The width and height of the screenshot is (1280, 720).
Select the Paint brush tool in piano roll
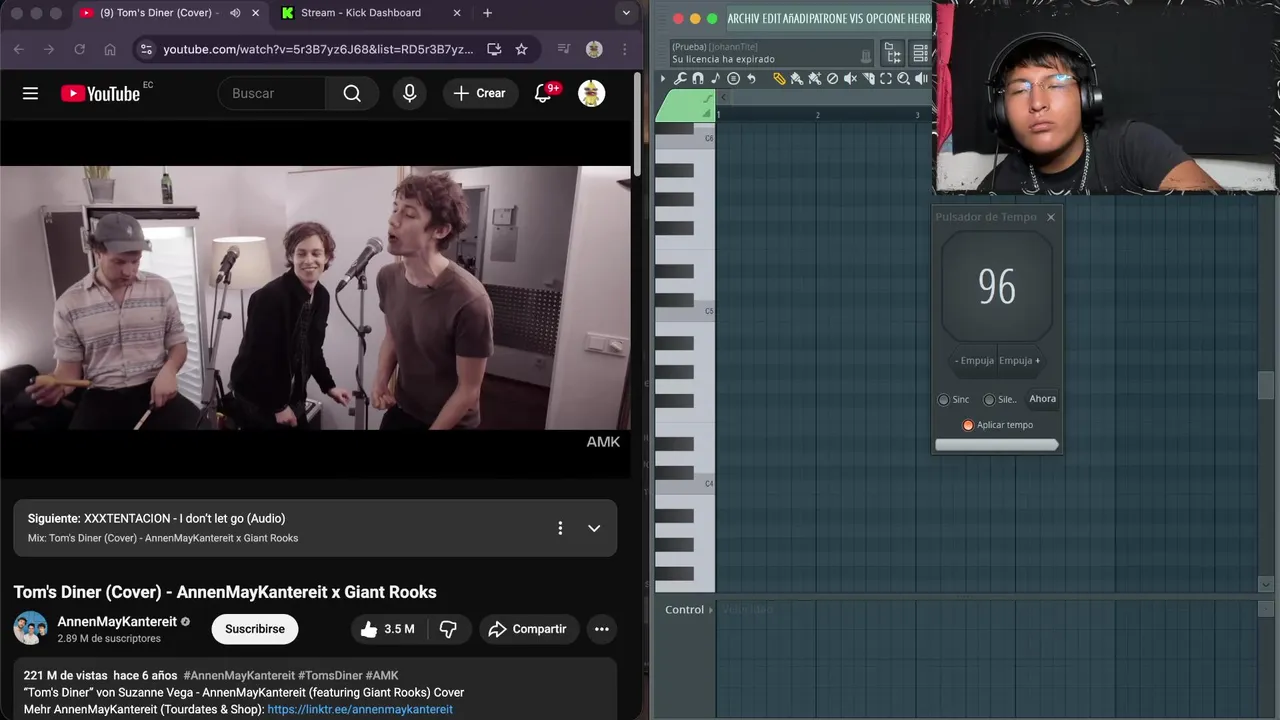tap(797, 78)
